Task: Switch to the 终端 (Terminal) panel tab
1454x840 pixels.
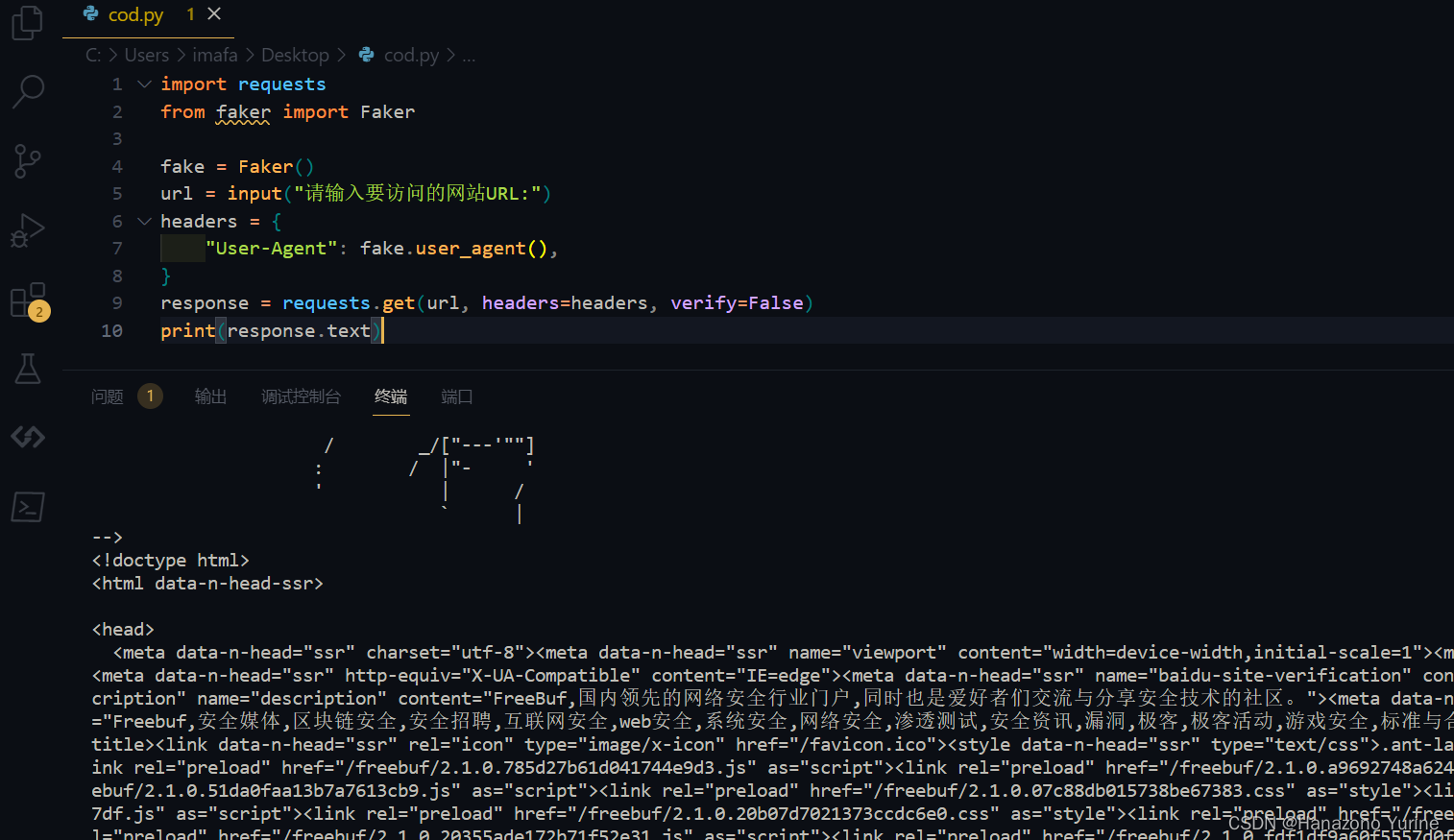Action: (x=391, y=396)
